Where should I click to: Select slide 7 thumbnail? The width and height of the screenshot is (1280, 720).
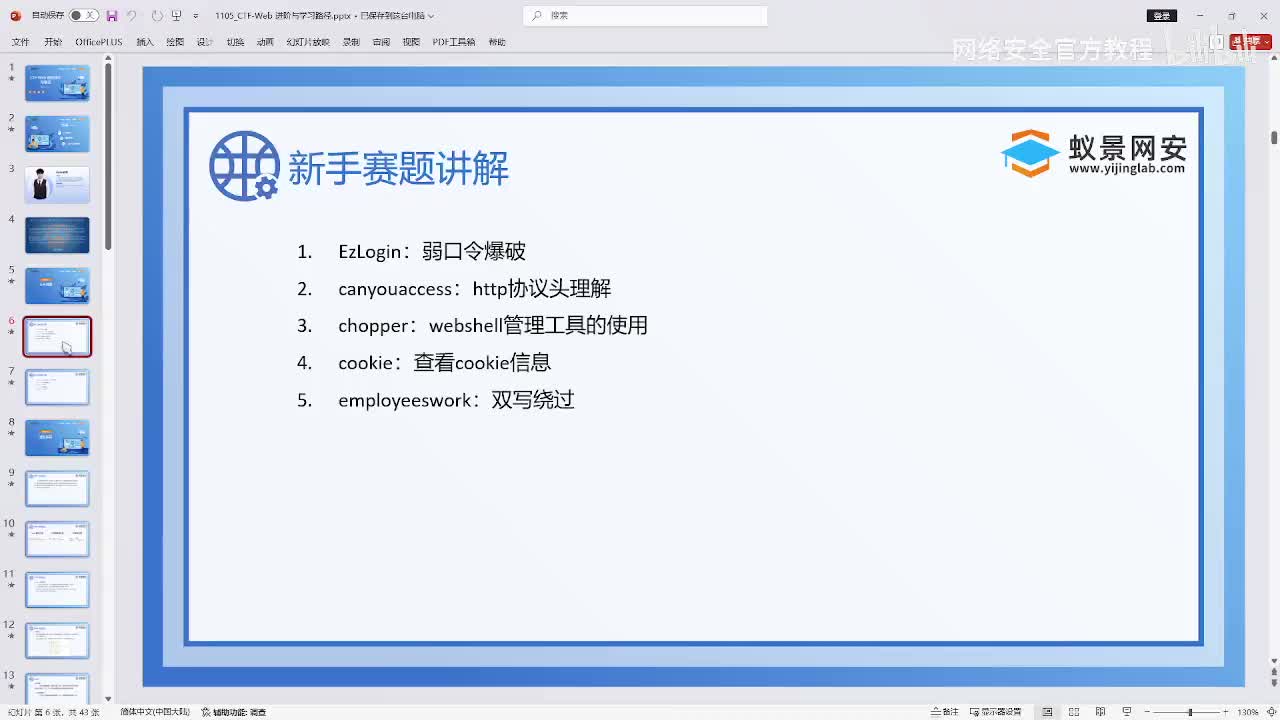point(57,387)
